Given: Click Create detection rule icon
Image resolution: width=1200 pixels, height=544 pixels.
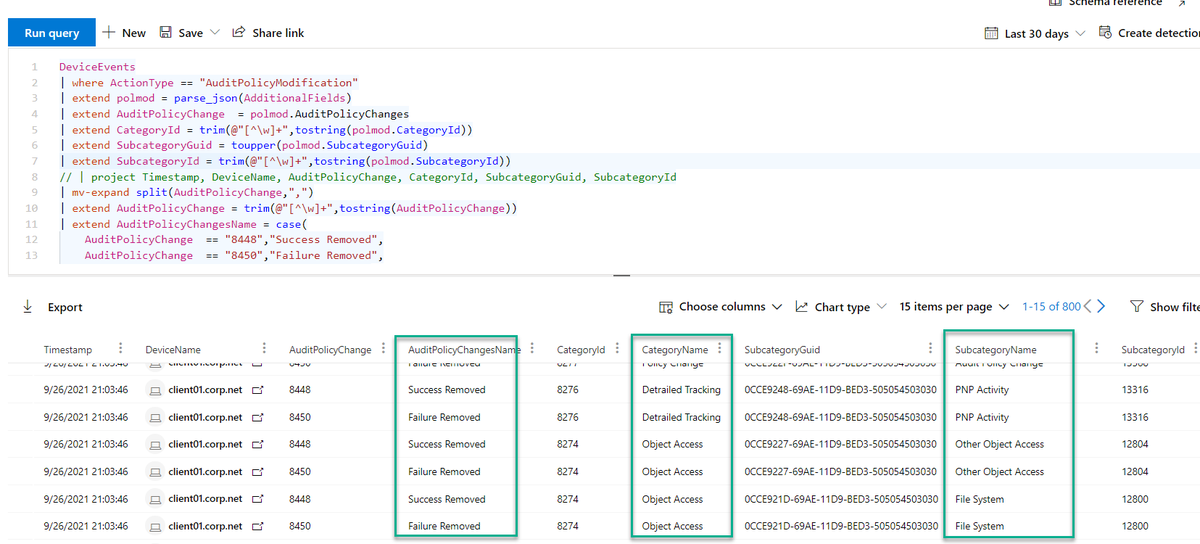Looking at the screenshot, I should point(1105,33).
